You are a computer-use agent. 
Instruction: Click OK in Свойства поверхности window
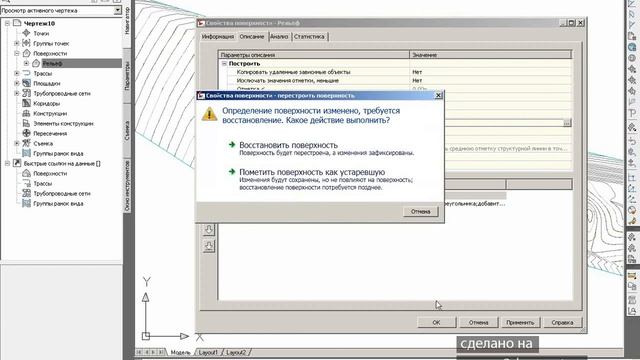[x=436, y=322]
